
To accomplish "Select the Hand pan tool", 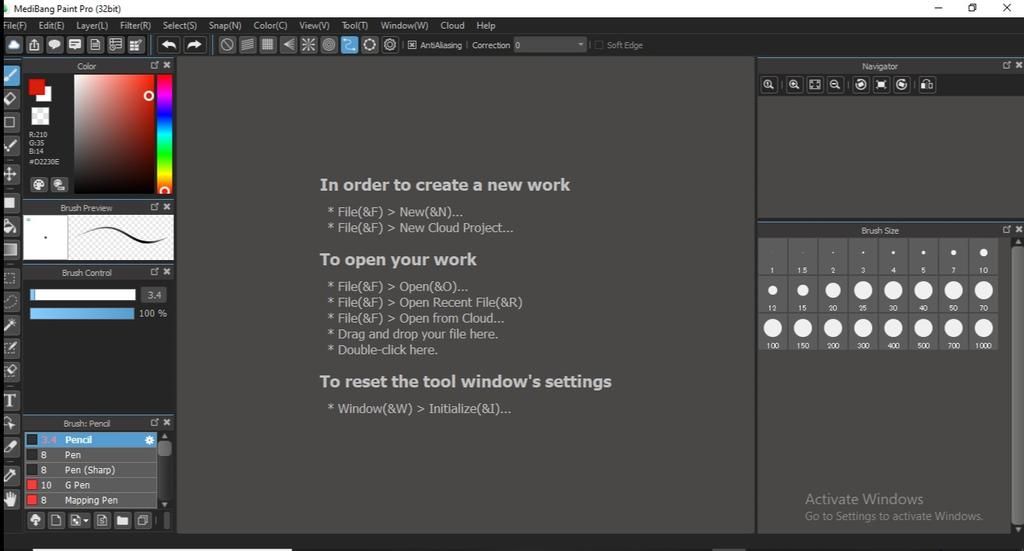I will pos(10,499).
